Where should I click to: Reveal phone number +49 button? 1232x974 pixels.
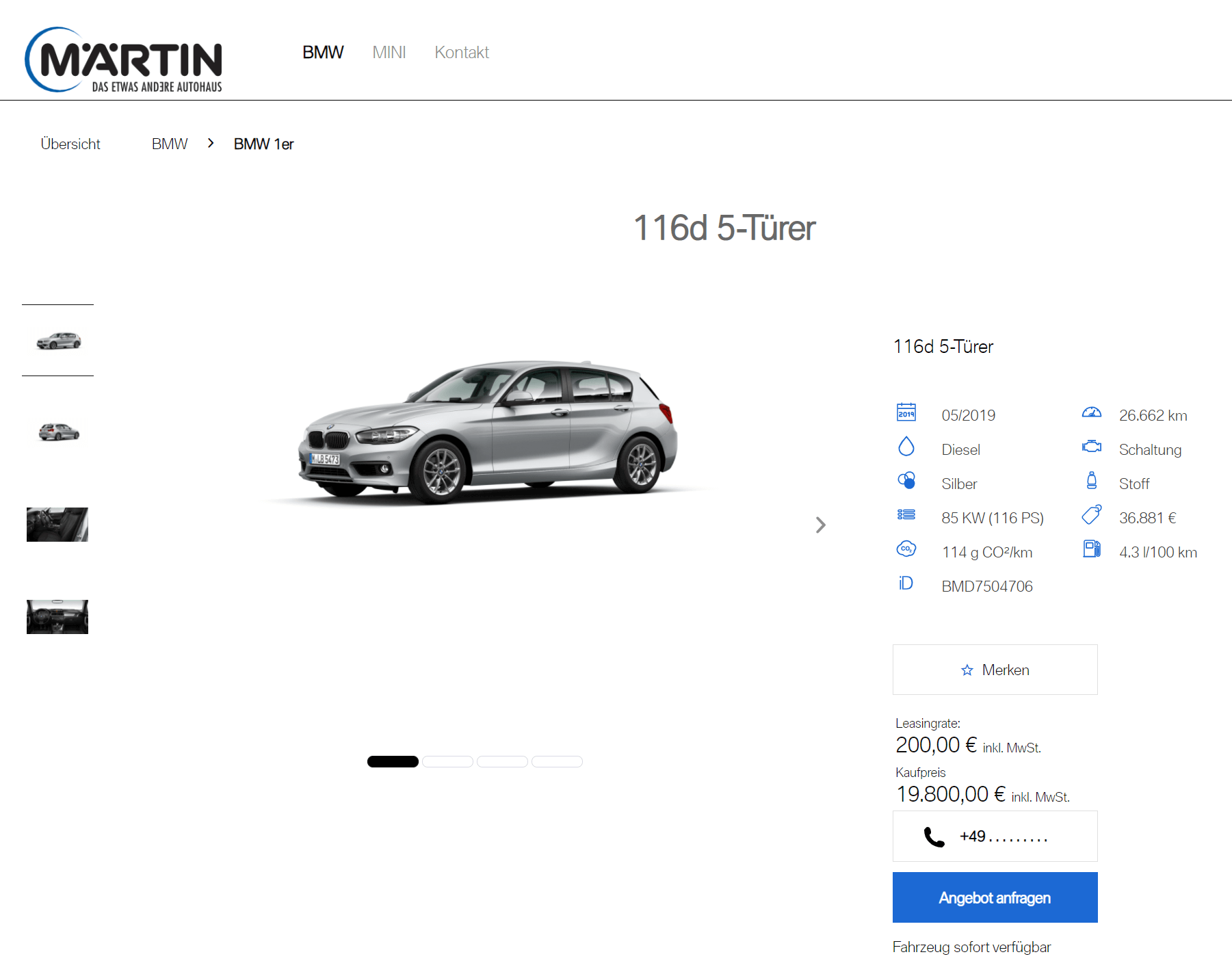[x=995, y=836]
